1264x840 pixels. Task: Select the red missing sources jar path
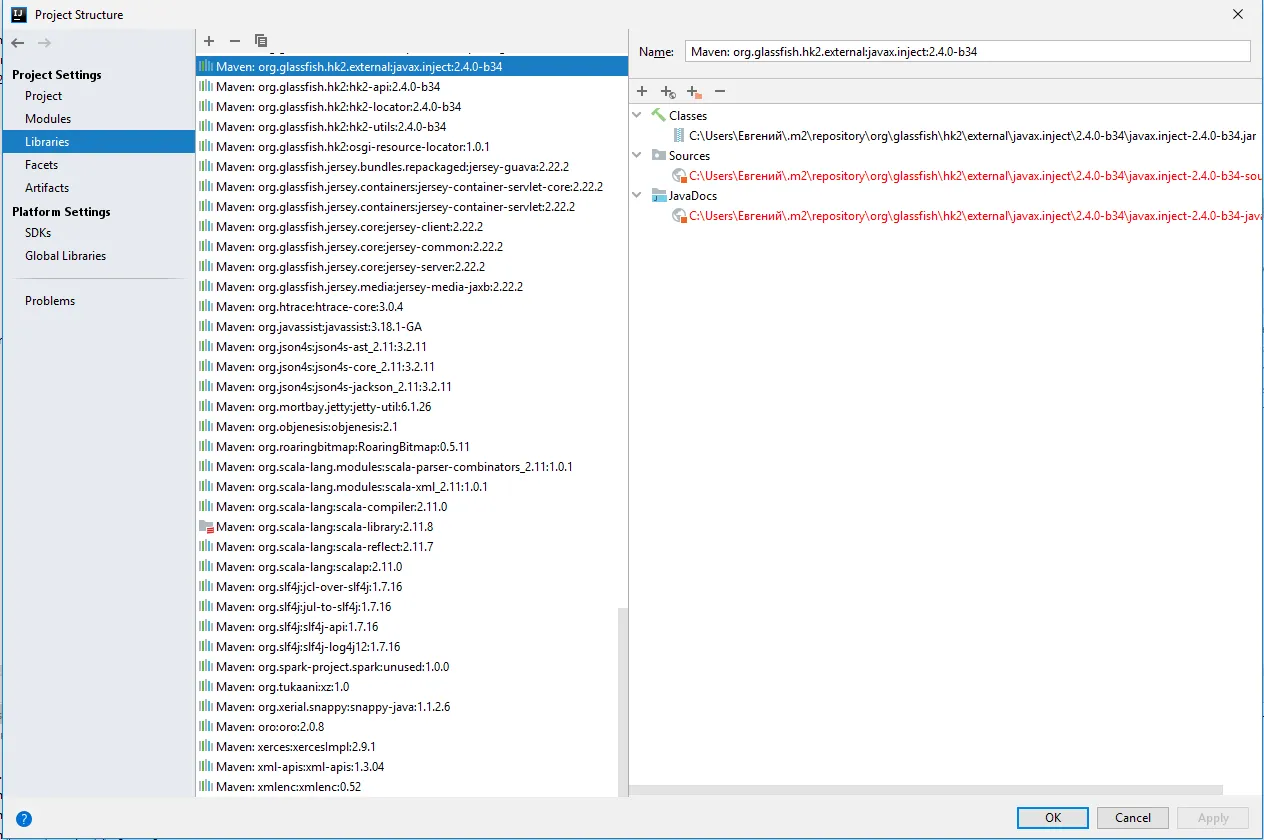point(976,175)
